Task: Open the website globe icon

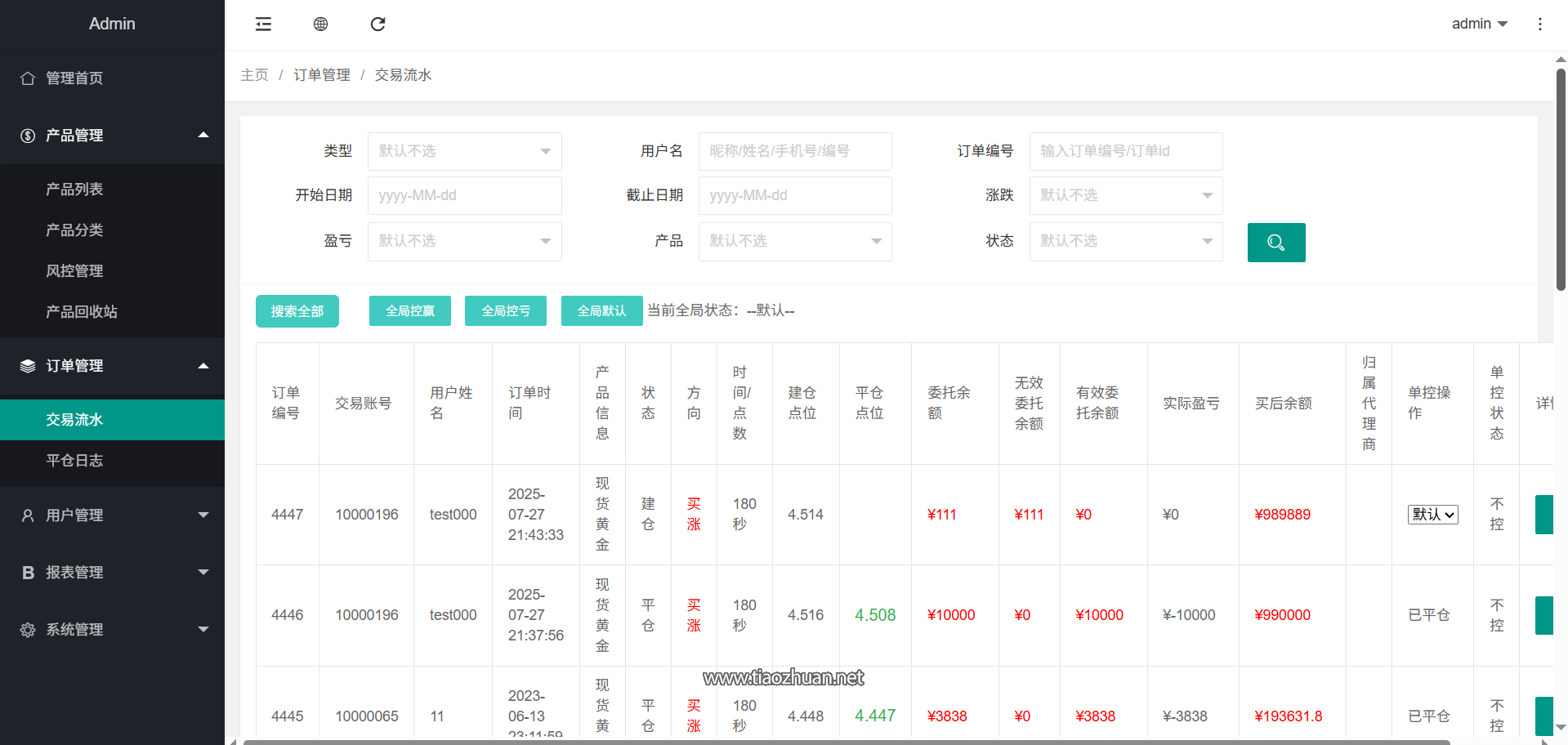Action: click(x=320, y=25)
